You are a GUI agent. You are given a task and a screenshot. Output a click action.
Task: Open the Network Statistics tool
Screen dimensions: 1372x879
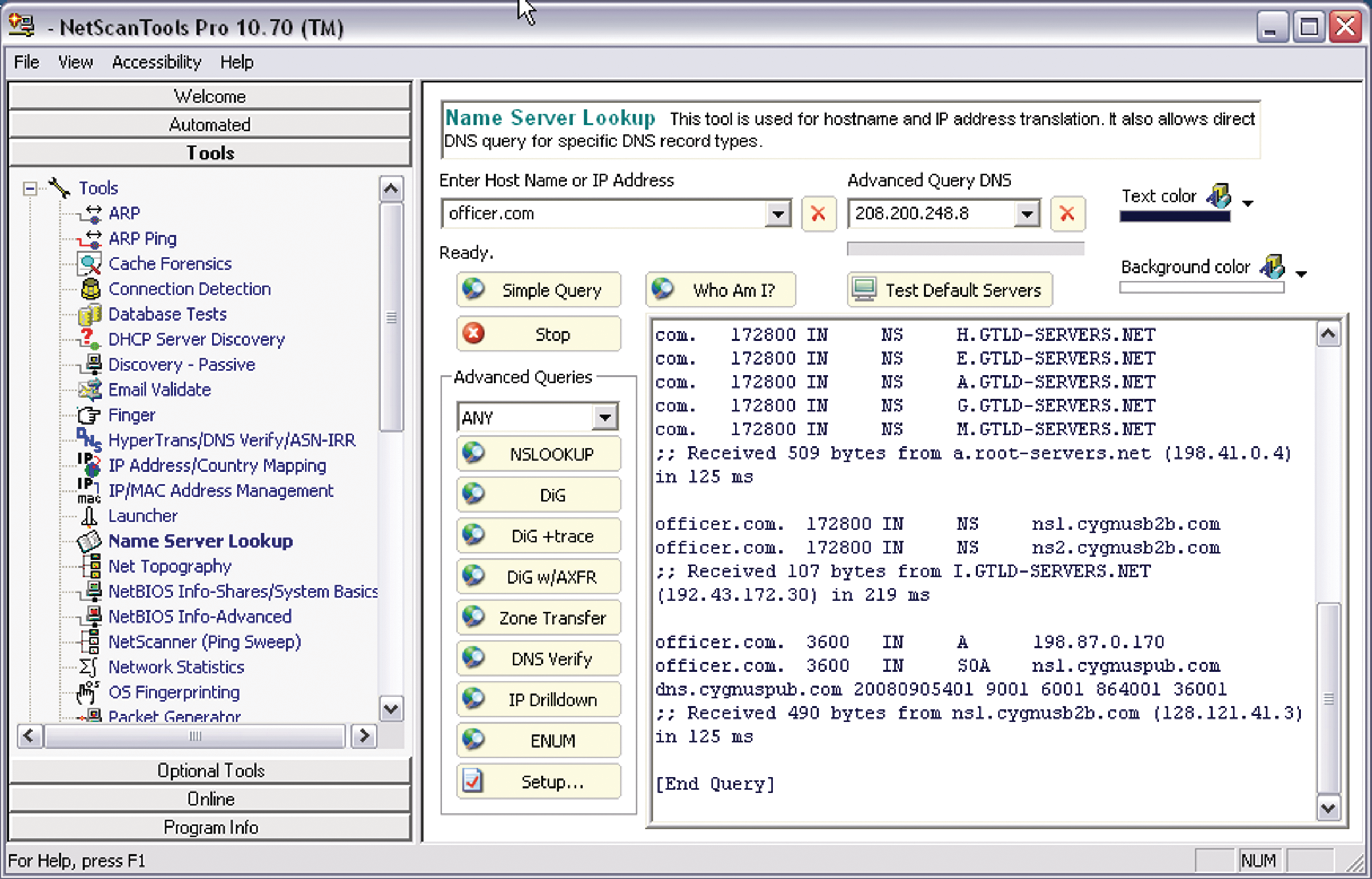pyautogui.click(x=176, y=667)
